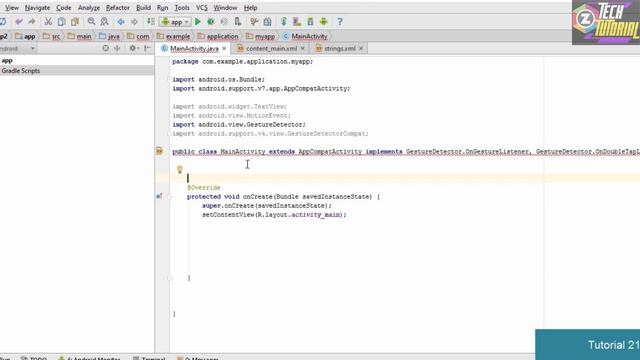Click the Make Project icon
Viewport: 640px width, 360px height.
point(151,22)
